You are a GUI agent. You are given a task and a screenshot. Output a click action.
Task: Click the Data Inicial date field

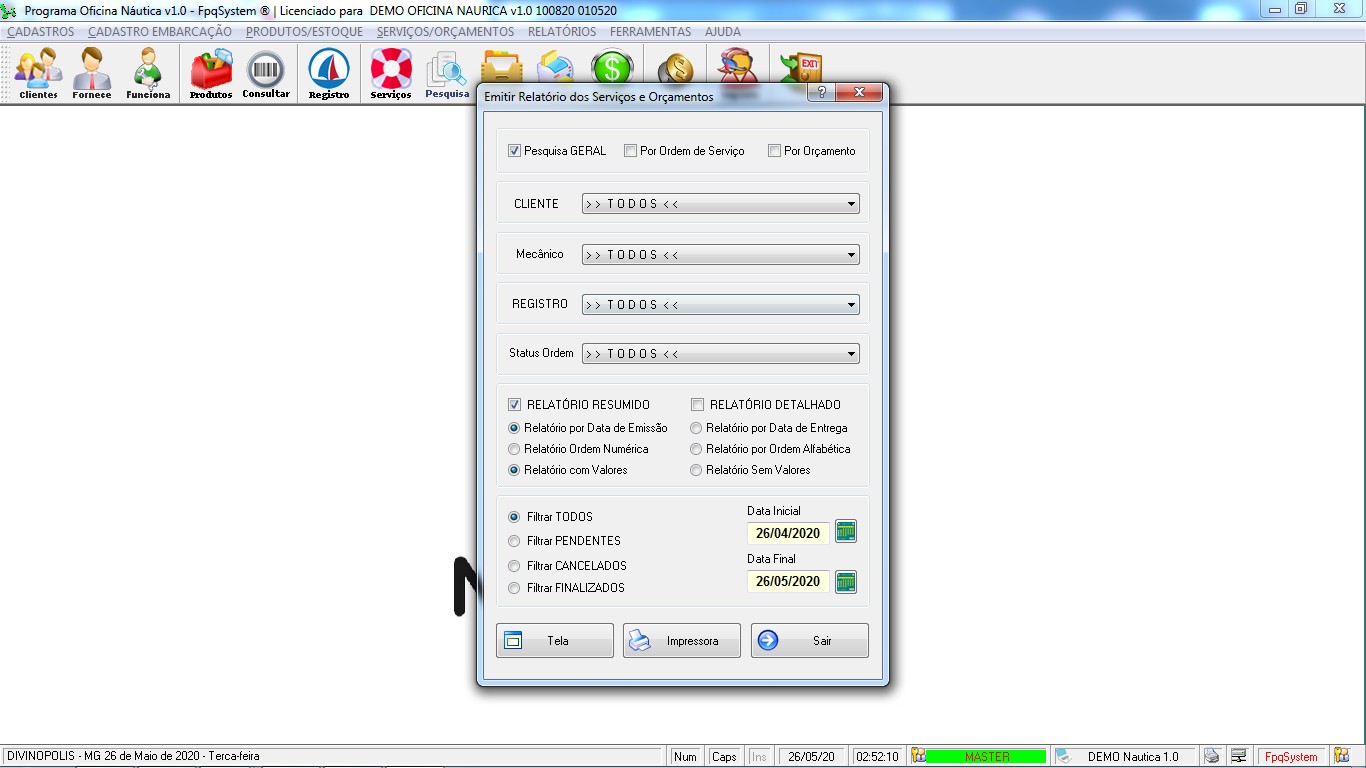(x=788, y=533)
